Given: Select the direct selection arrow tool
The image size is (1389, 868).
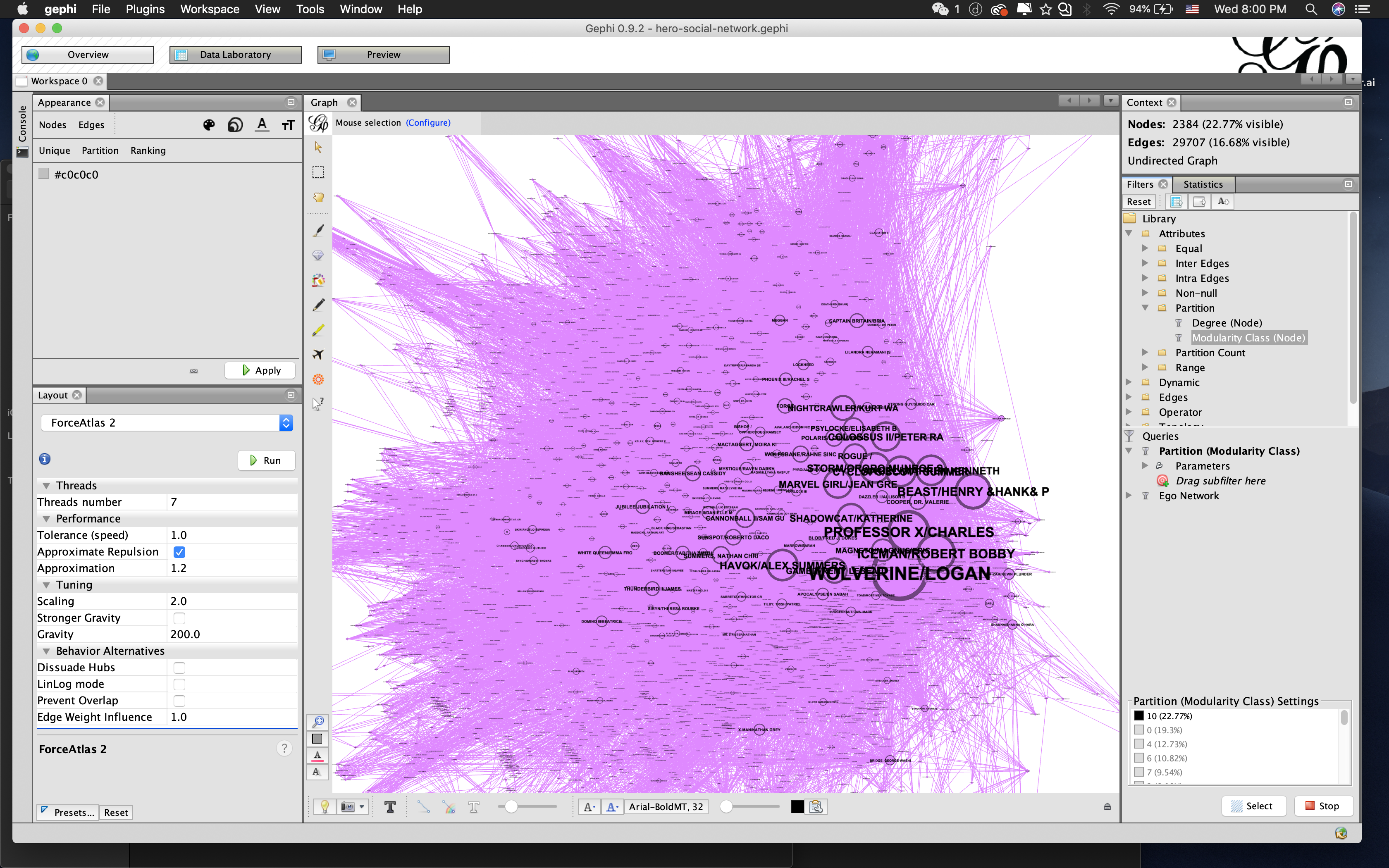Looking at the screenshot, I should click(x=318, y=148).
